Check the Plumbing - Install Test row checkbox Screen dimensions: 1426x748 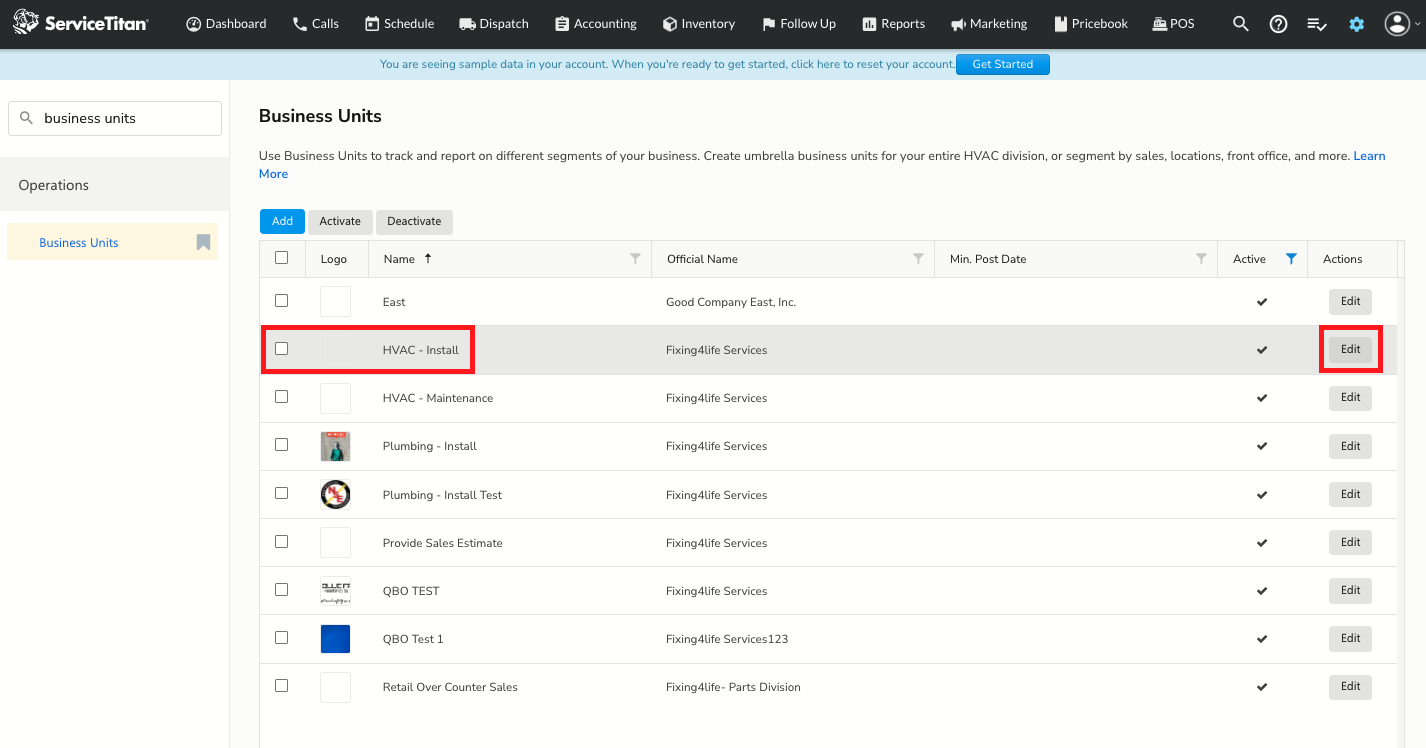(x=281, y=493)
